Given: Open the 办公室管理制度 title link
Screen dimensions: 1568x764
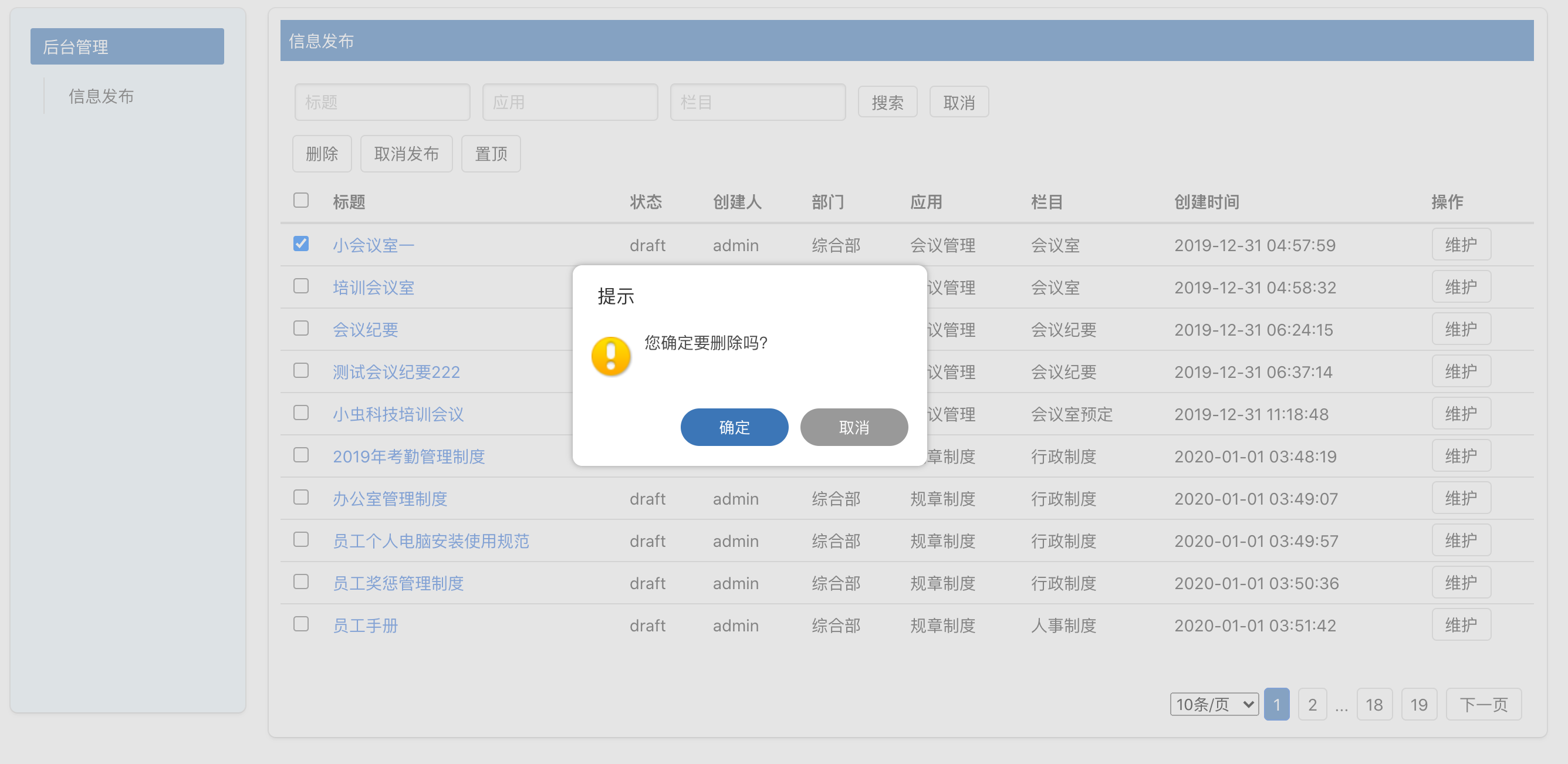Looking at the screenshot, I should pyautogui.click(x=390, y=499).
